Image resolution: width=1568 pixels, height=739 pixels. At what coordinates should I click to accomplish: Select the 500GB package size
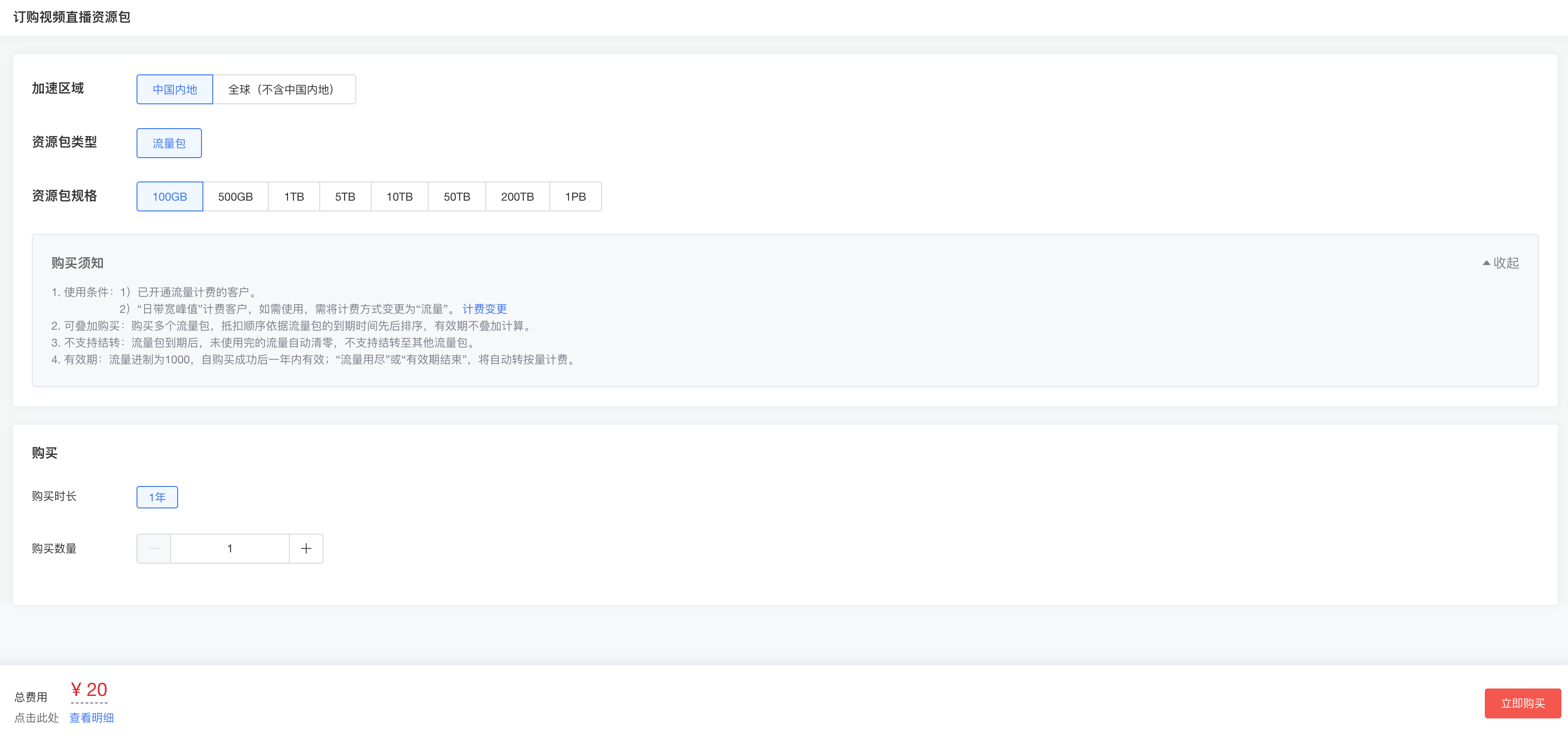235,196
